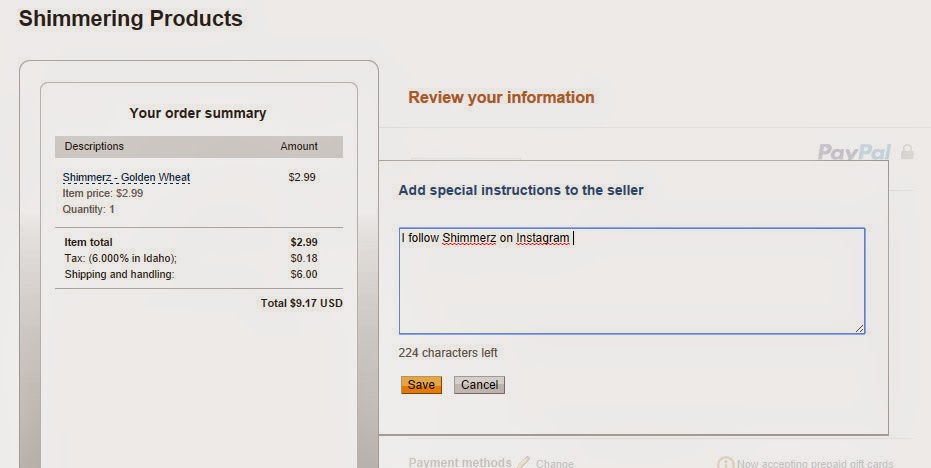Click the padlock security icon
Screen dimensions: 931x468
[907, 152]
